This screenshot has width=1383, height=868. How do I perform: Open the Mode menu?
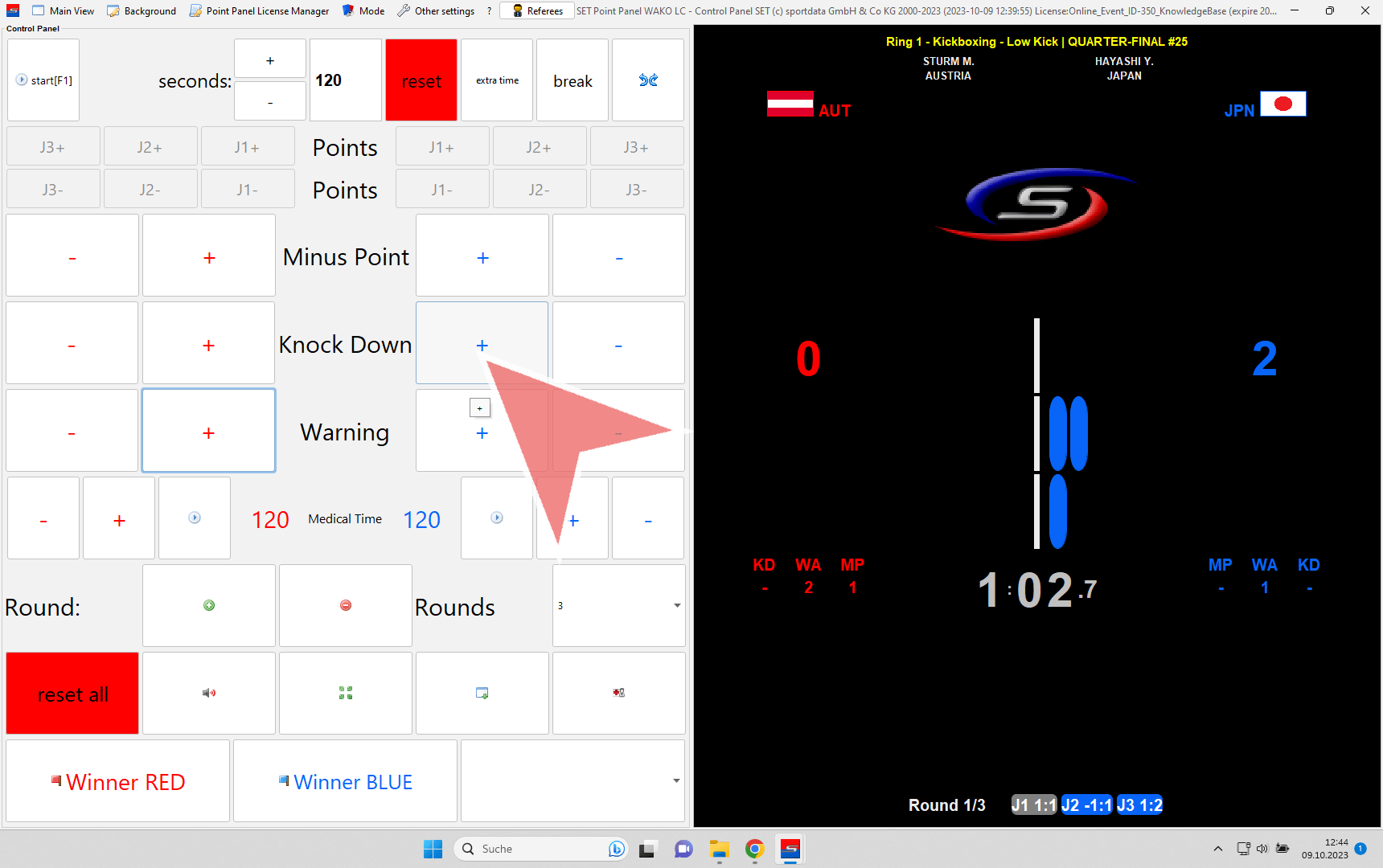(363, 11)
